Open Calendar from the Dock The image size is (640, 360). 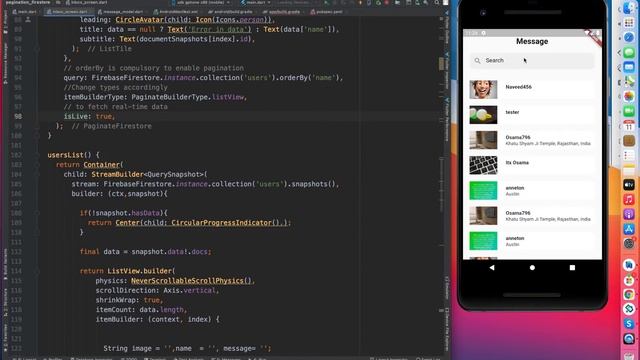coord(629,126)
